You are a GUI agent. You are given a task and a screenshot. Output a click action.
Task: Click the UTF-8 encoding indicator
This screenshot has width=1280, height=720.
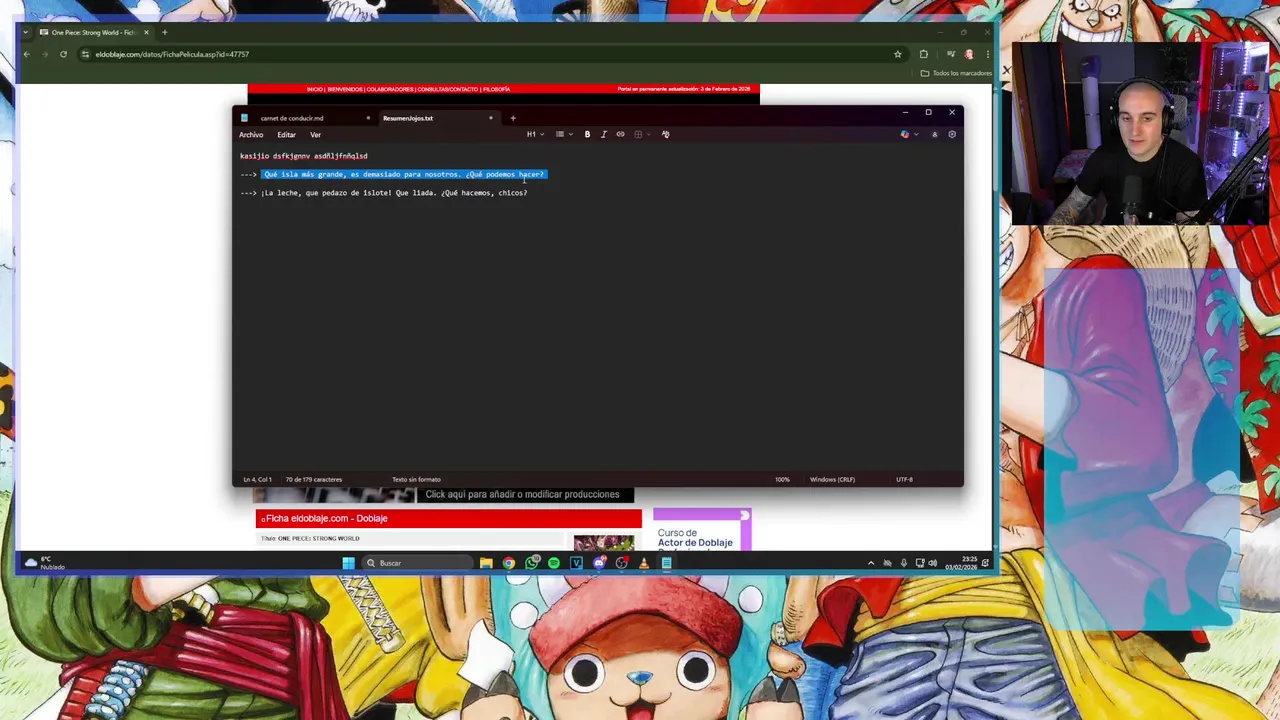tap(904, 479)
